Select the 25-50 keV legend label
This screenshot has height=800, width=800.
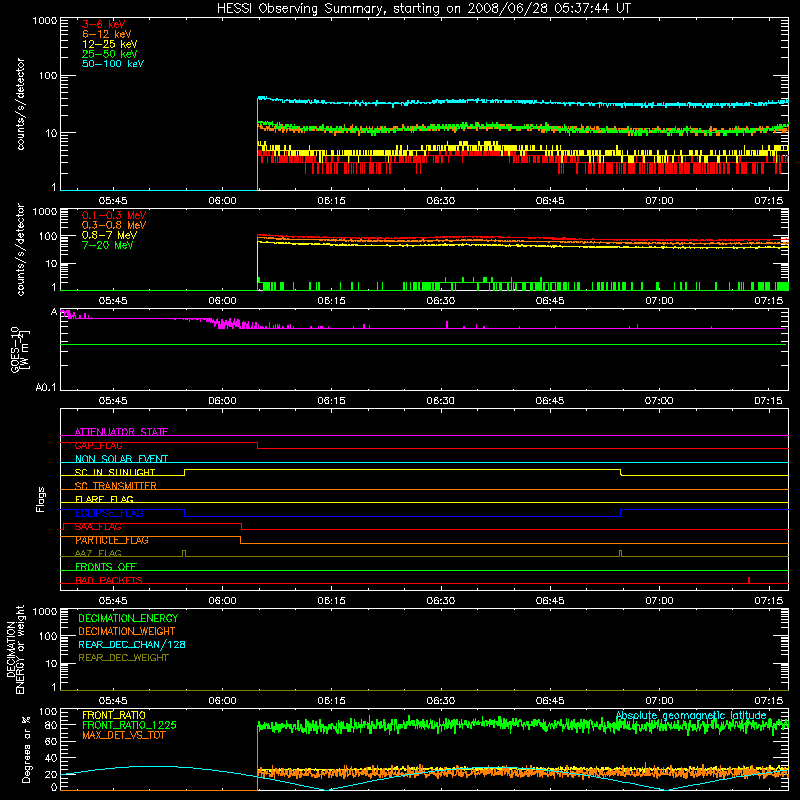[x=110, y=54]
